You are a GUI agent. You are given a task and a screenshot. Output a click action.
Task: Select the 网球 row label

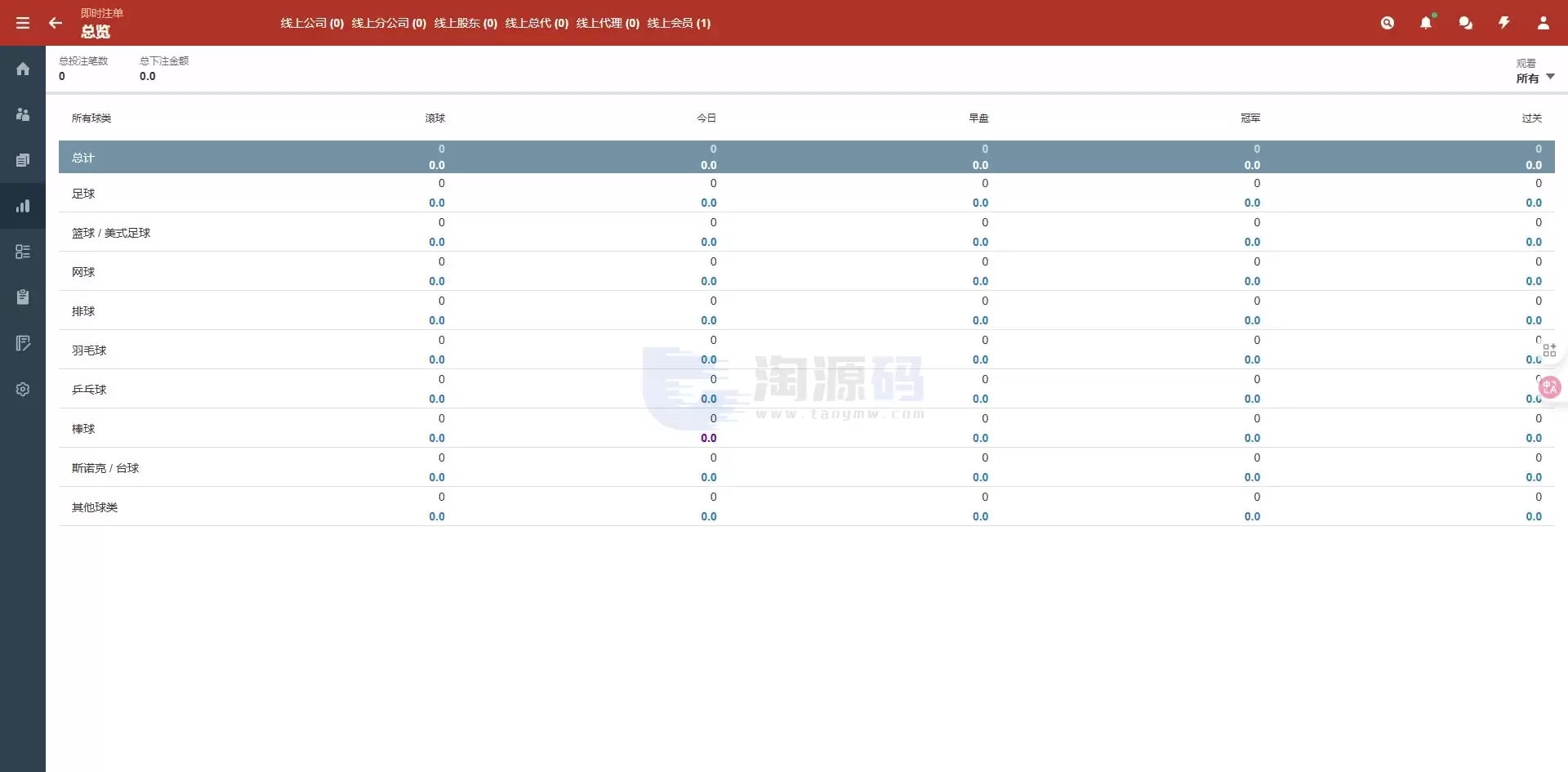click(x=83, y=272)
